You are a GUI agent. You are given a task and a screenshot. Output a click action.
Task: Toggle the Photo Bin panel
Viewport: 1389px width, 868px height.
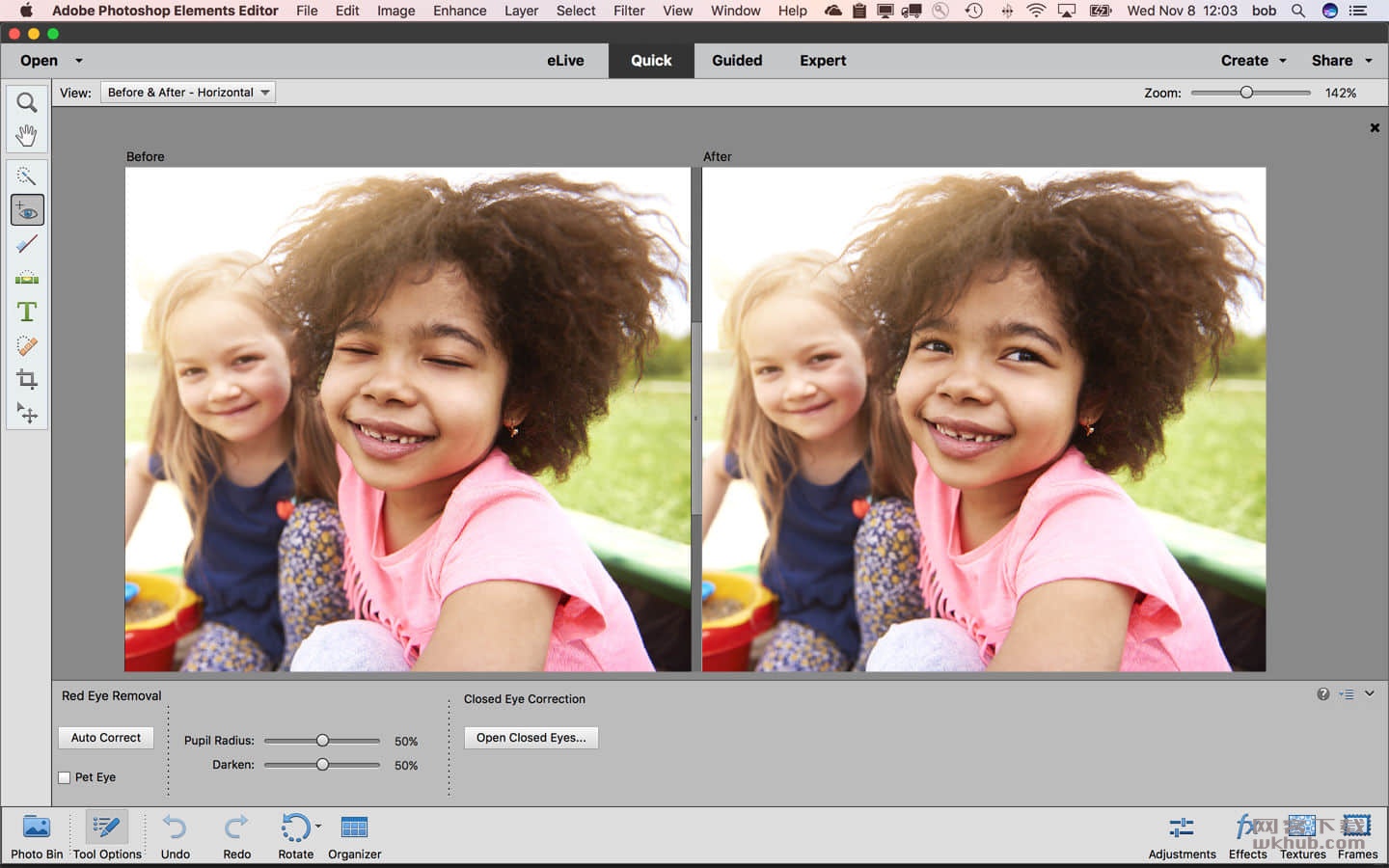(37, 836)
